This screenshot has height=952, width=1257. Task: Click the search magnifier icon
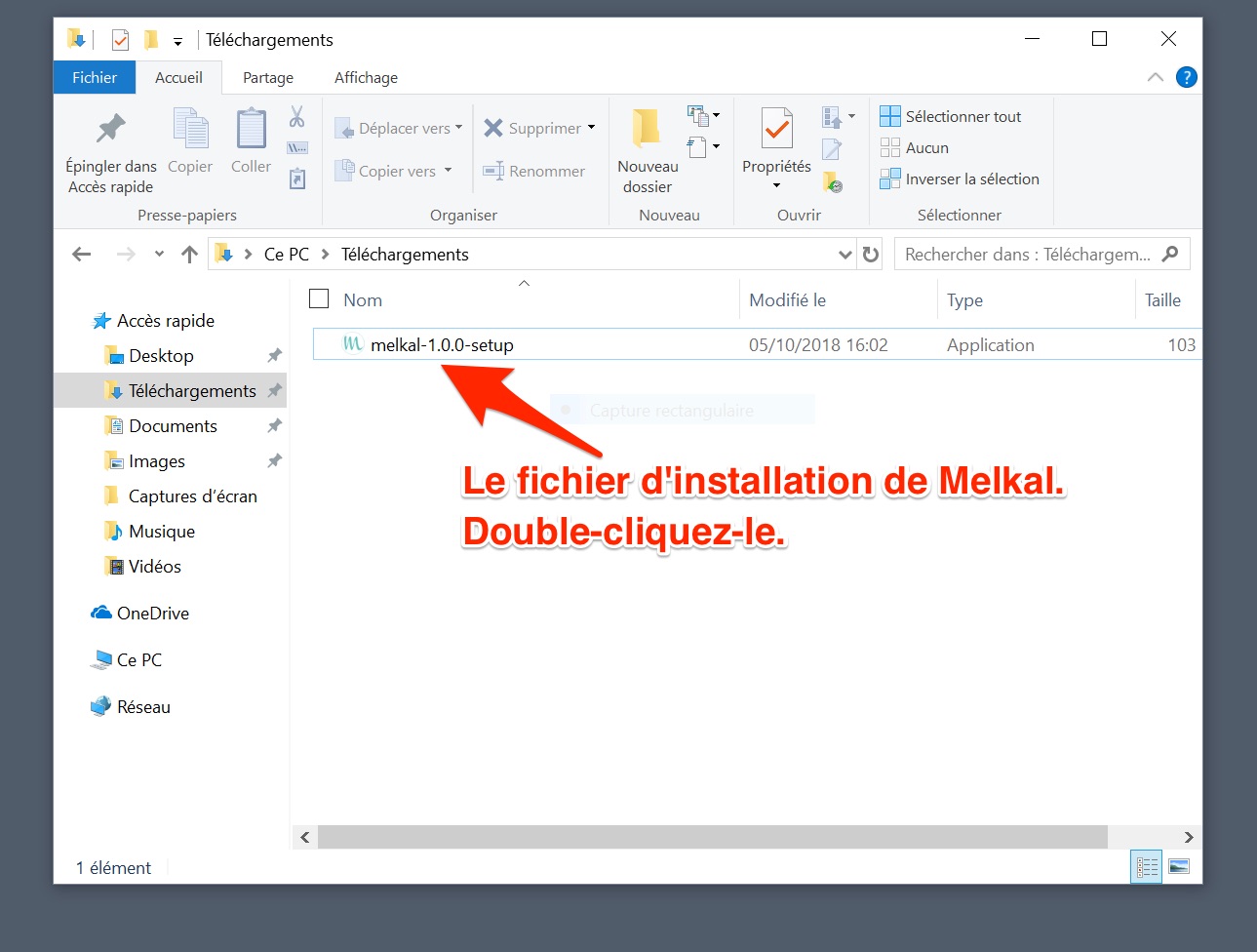click(1171, 254)
